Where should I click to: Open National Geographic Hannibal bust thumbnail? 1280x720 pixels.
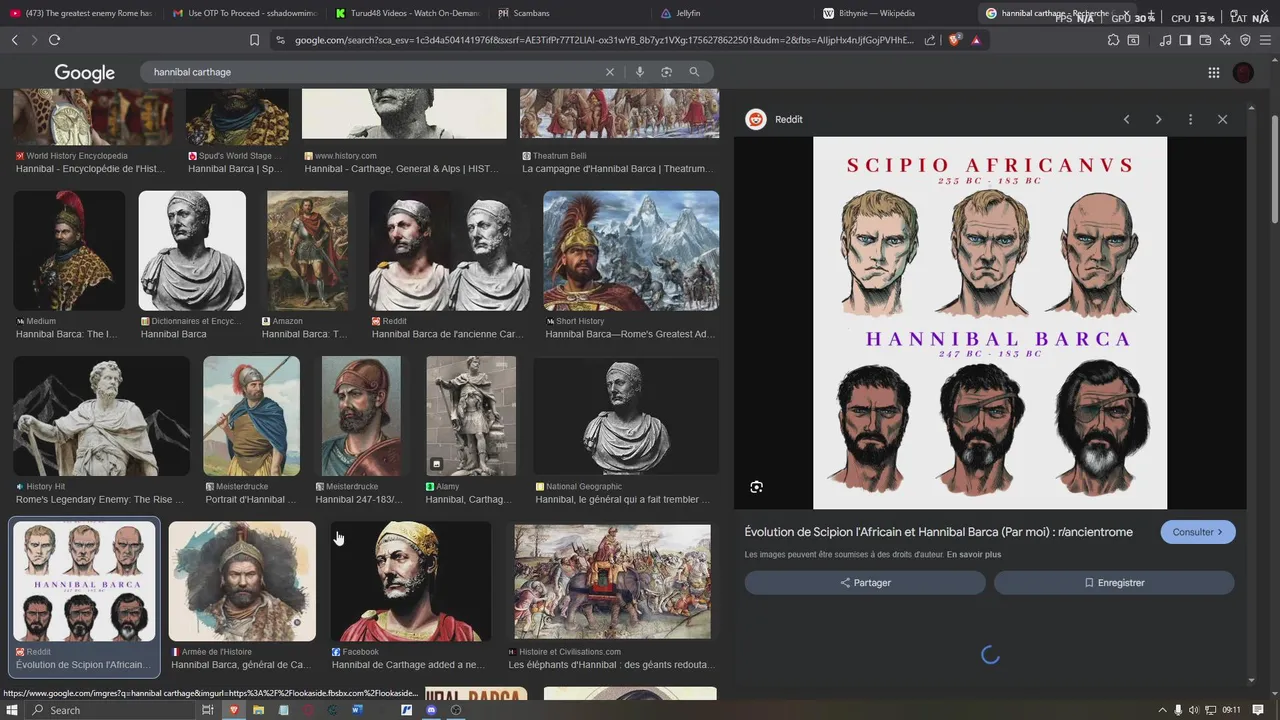point(626,416)
